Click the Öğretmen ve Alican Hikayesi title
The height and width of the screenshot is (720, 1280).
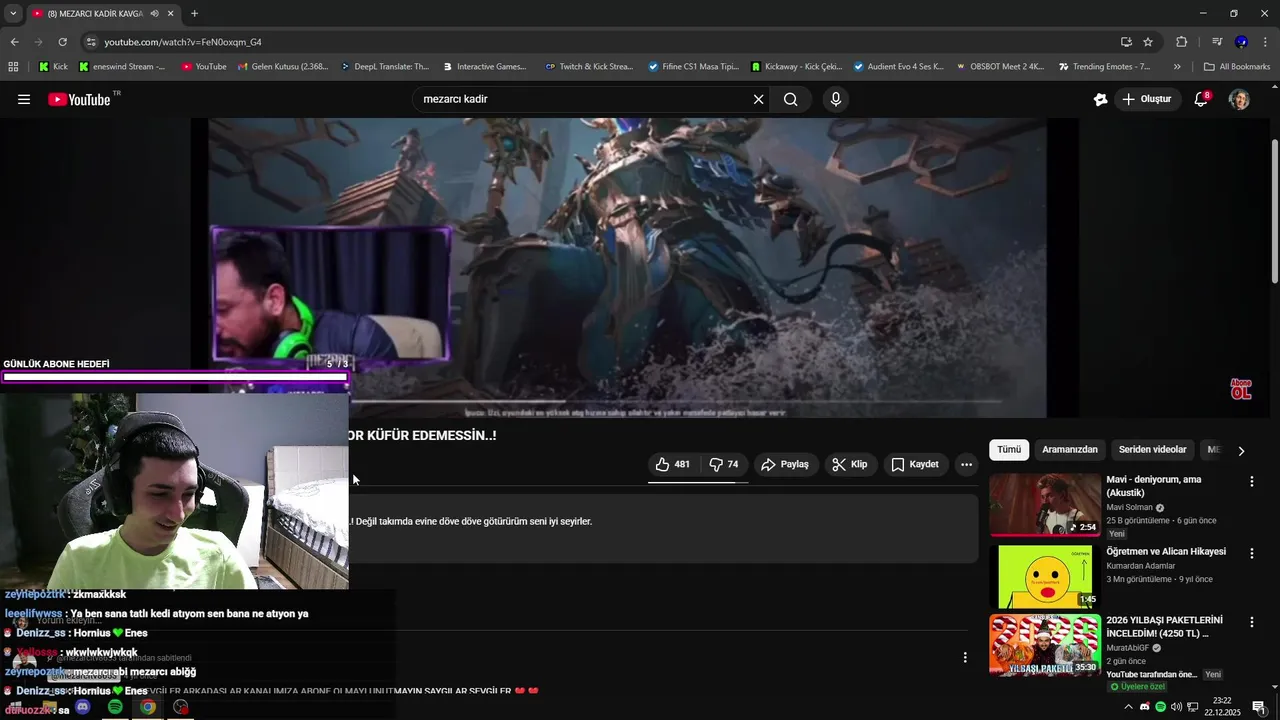1166,552
